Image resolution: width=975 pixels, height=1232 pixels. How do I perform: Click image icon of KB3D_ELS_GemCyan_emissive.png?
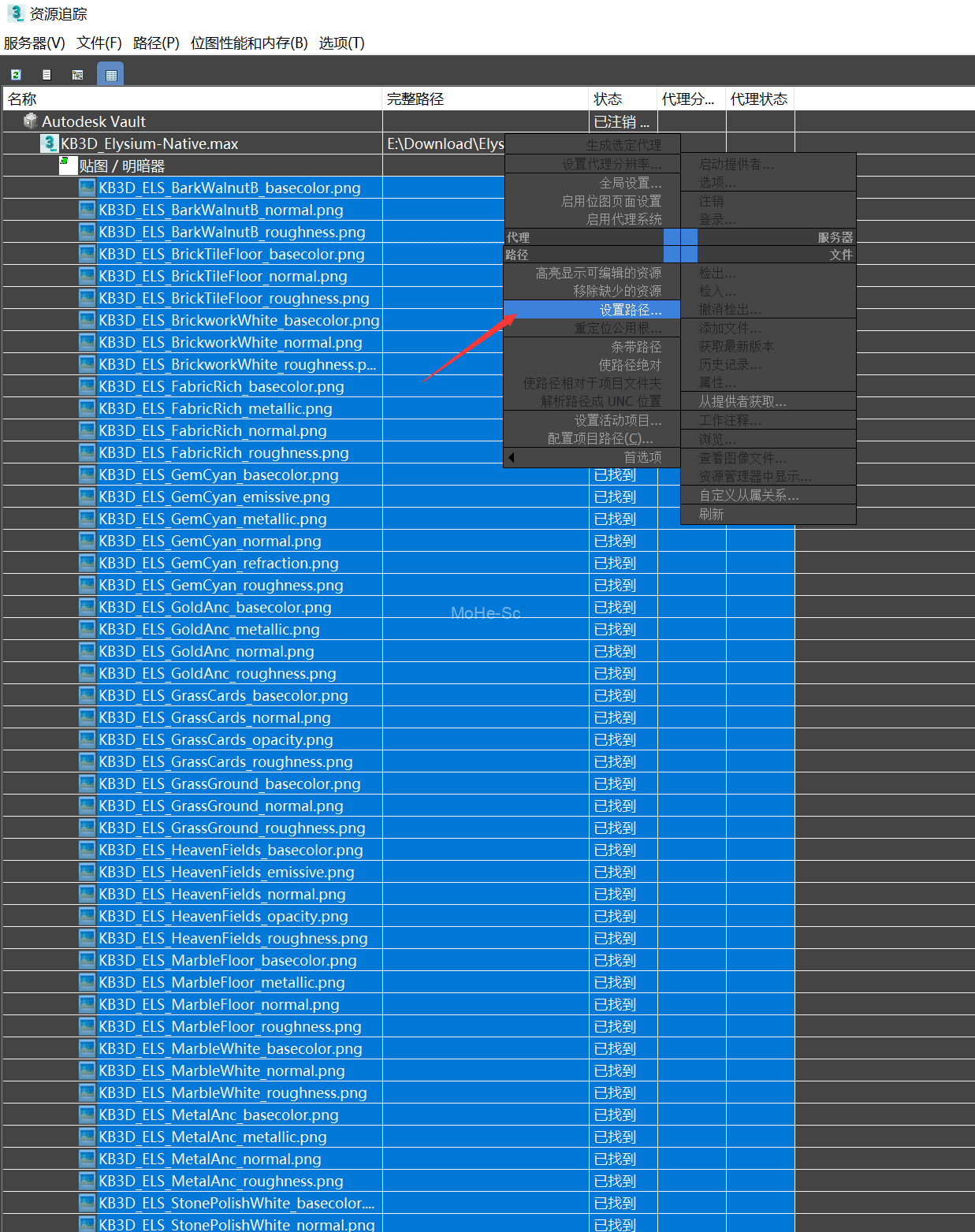click(87, 497)
